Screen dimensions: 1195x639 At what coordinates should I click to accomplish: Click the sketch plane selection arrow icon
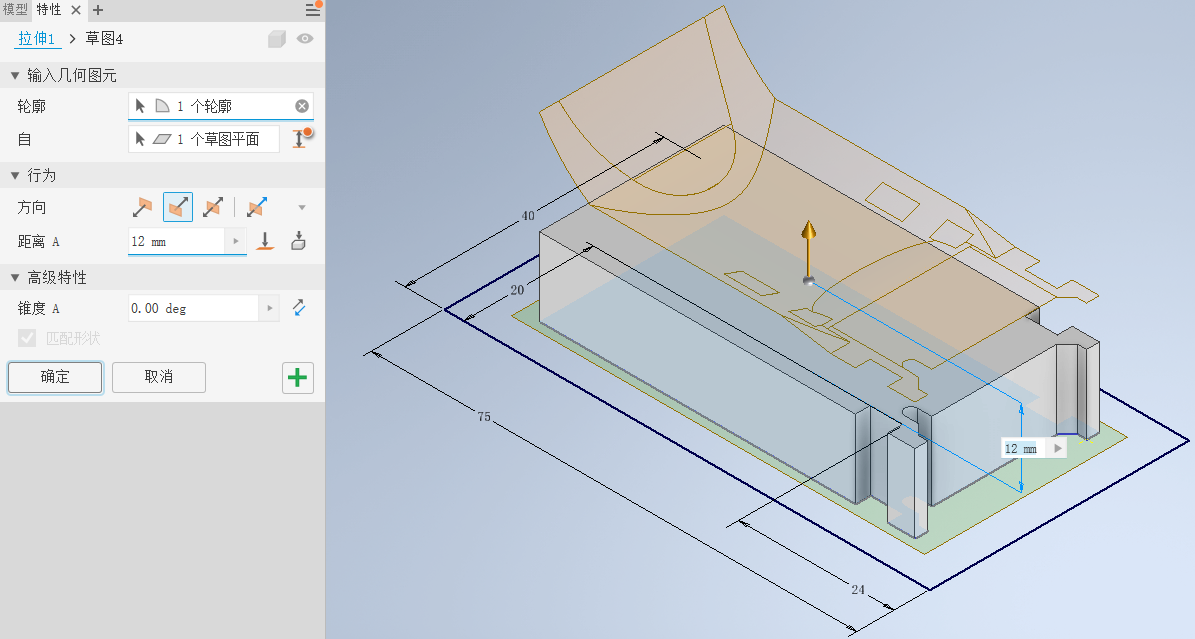[140, 139]
